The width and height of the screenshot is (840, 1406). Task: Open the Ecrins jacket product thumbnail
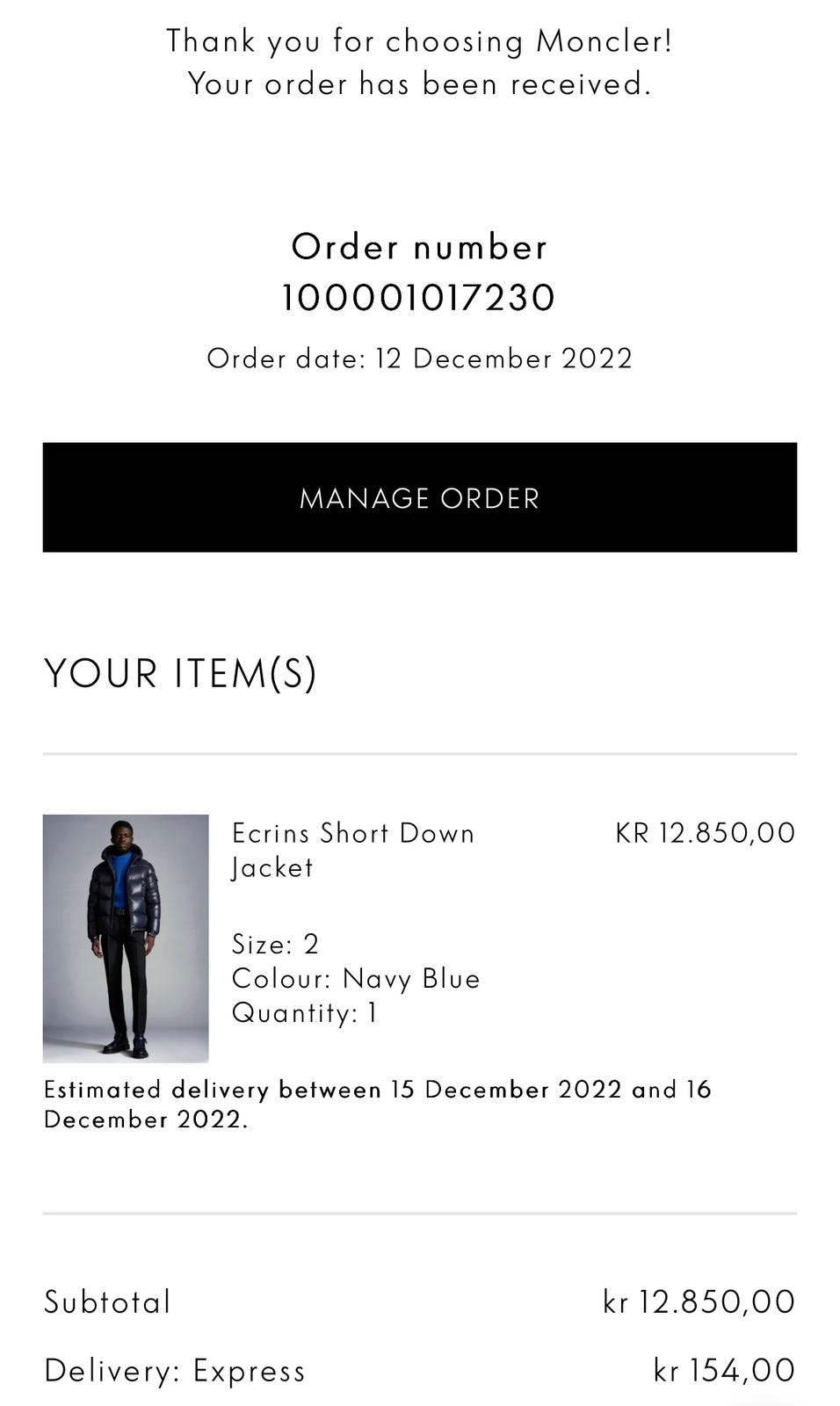tap(126, 938)
